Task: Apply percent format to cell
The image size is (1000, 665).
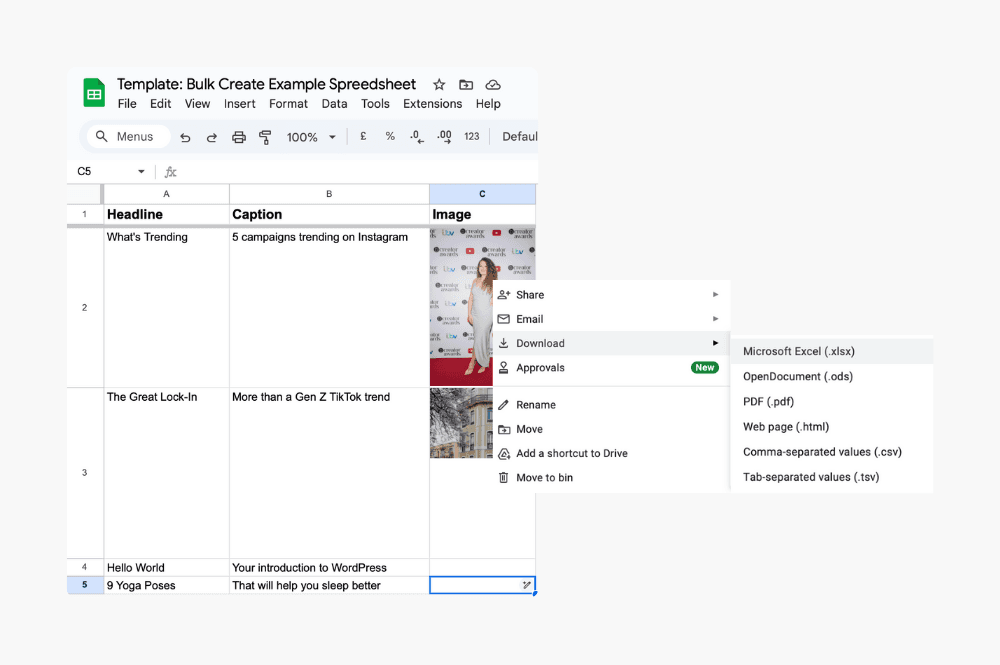Action: pos(390,137)
